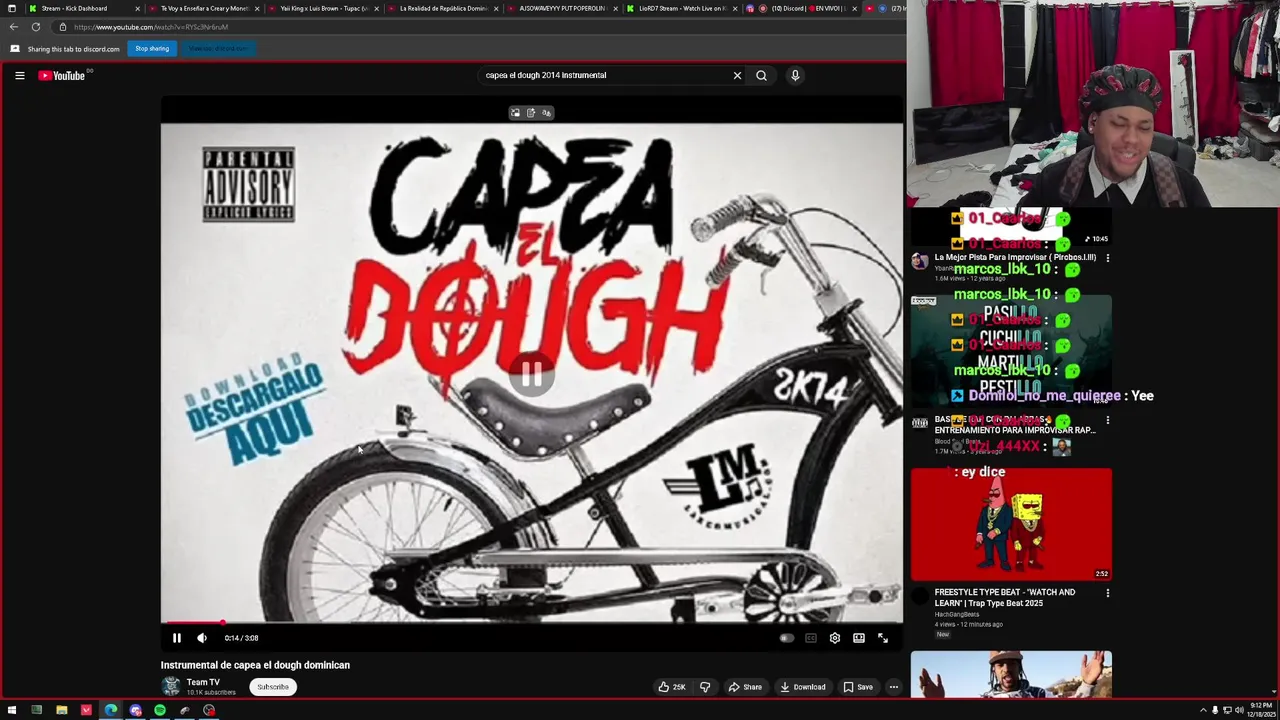Open the YouTube hamburger guide menu
This screenshot has height=720, width=1280.
(19, 75)
